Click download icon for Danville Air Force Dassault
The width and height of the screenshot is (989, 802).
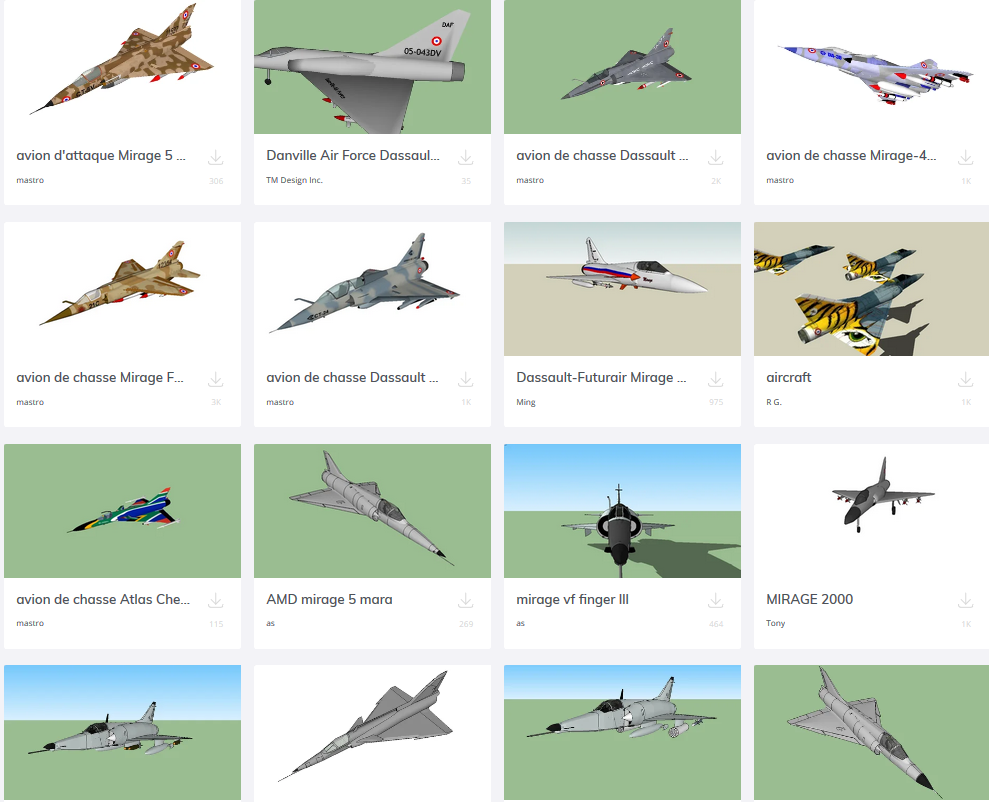[x=465, y=158]
